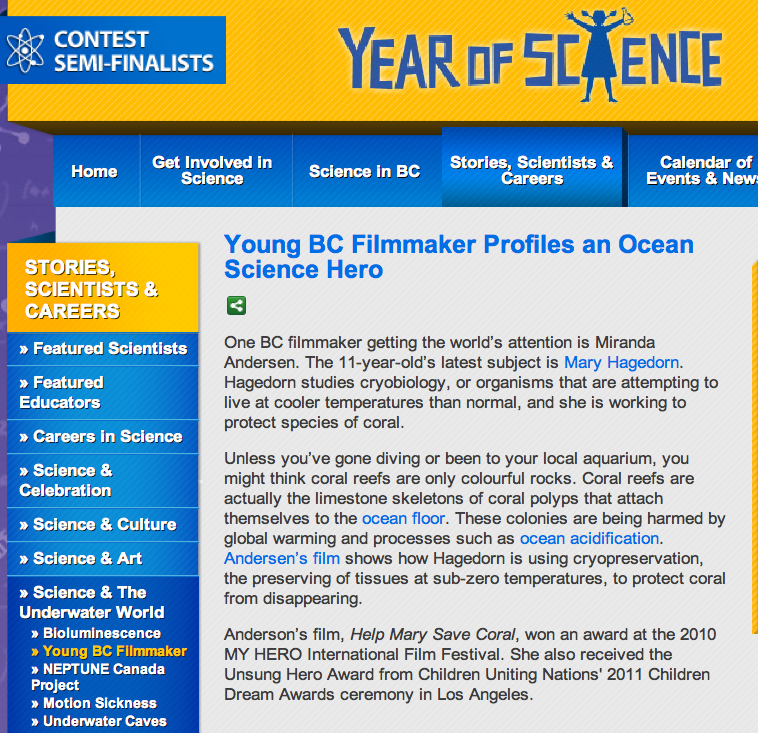
Task: Open the Andersen's film link
Action: (282, 558)
